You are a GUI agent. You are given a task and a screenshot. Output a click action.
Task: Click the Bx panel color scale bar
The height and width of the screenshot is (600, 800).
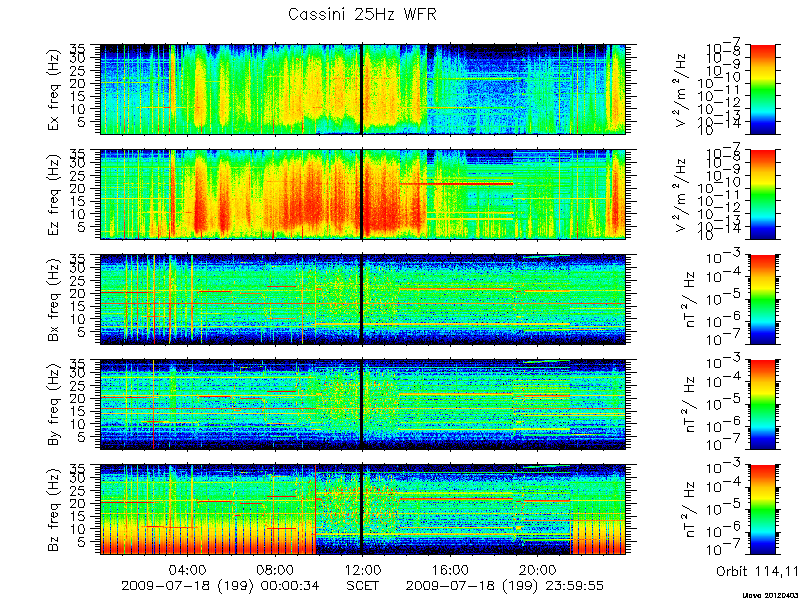point(762,299)
